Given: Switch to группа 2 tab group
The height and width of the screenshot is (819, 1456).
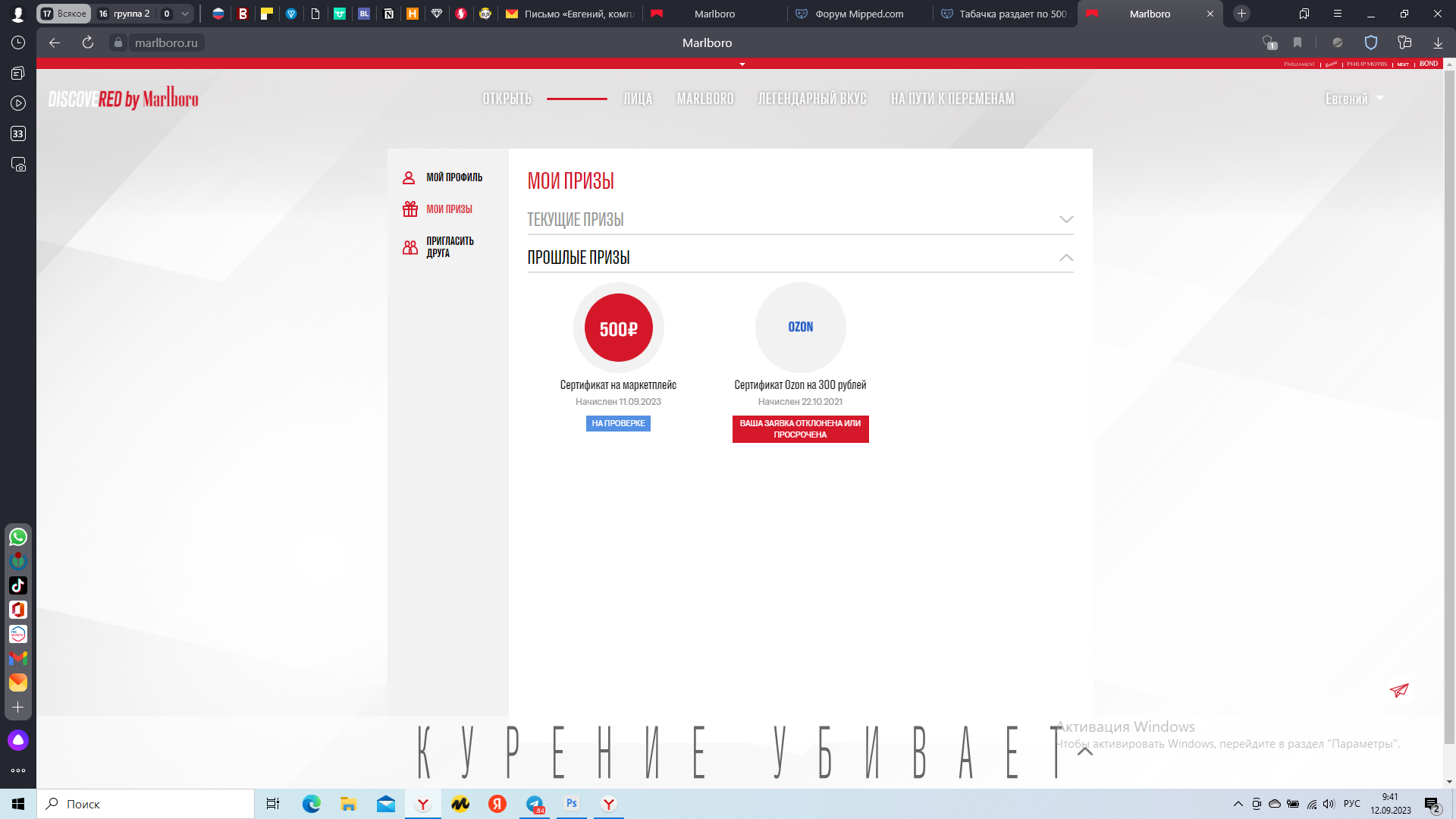Looking at the screenshot, I should tap(124, 14).
